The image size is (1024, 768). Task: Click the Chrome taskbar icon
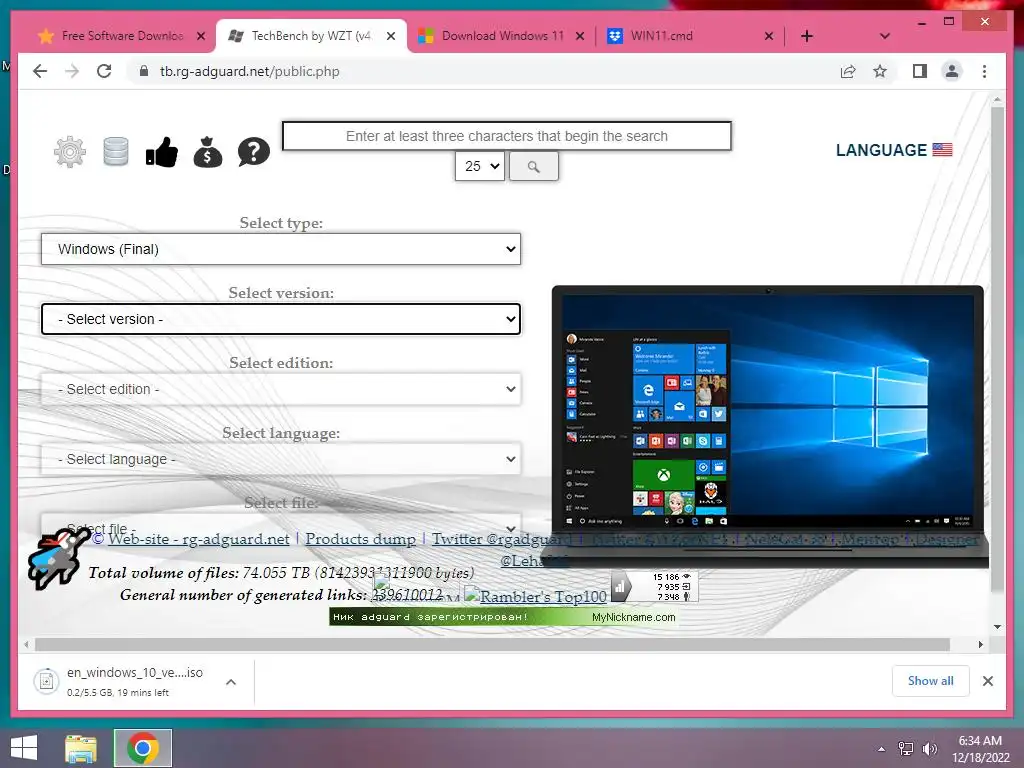click(143, 748)
